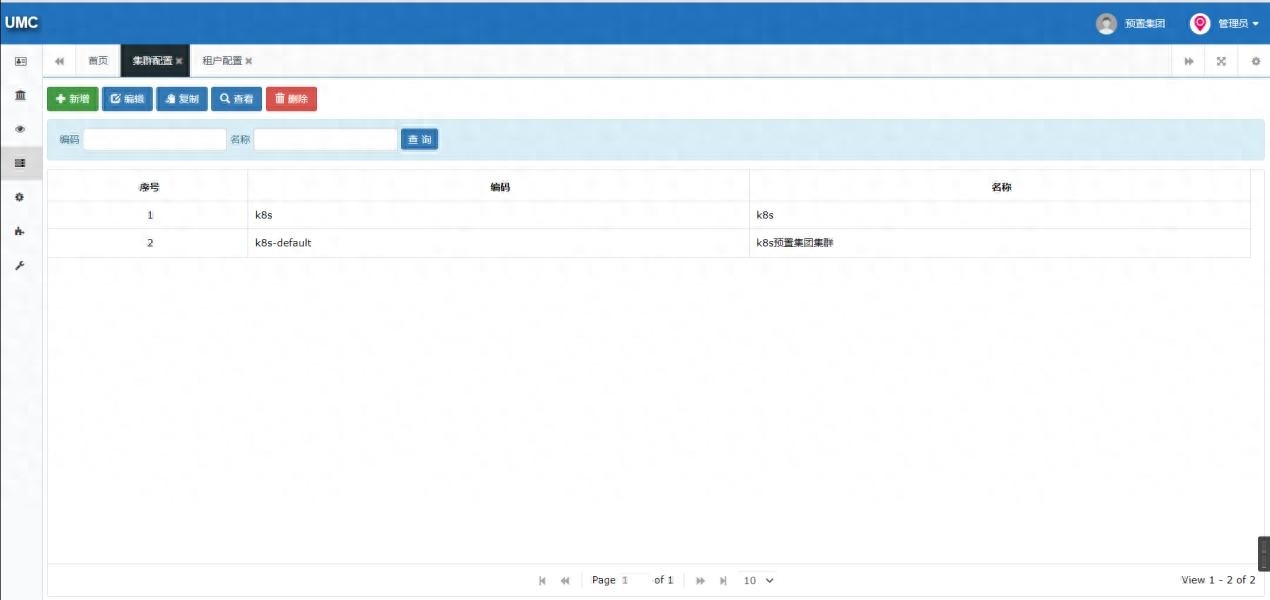Focus the 编码 filter input field

[x=155, y=140]
